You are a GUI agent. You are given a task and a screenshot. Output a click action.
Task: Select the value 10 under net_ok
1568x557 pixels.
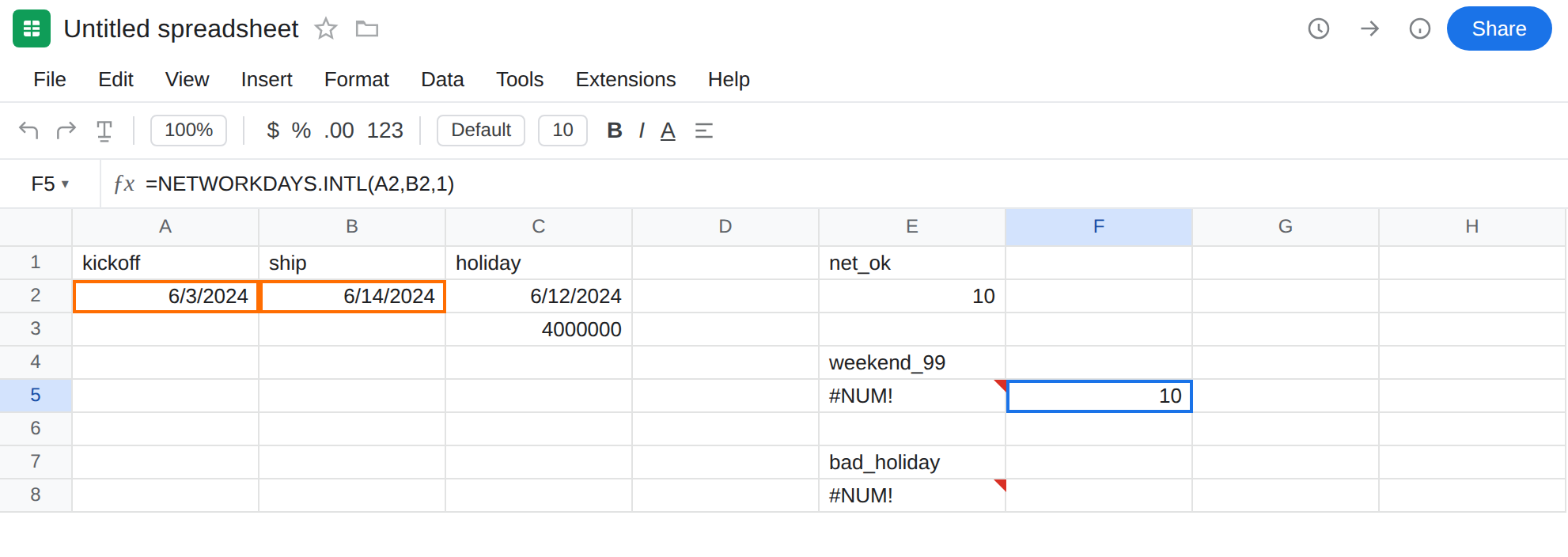click(x=912, y=296)
